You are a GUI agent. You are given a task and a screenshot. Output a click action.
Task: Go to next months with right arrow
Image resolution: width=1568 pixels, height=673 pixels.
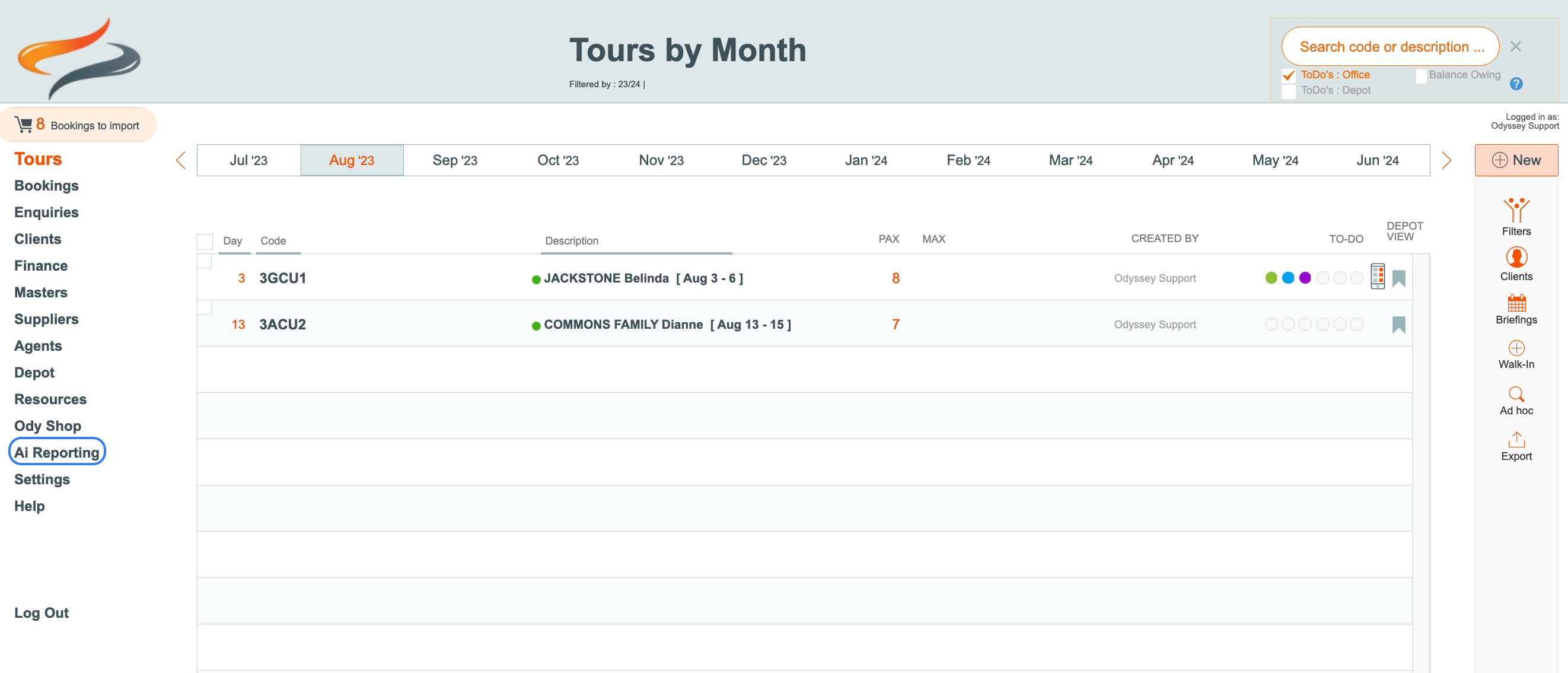point(1446,160)
